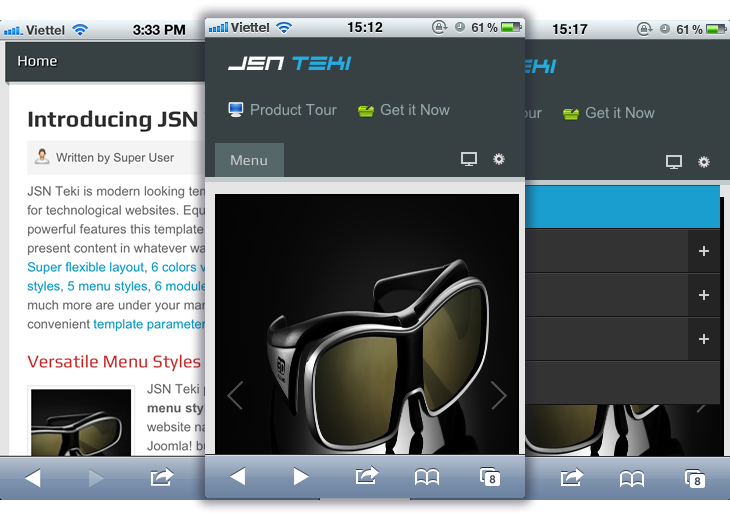Open tabs icon showing 8 in right phone

(695, 479)
